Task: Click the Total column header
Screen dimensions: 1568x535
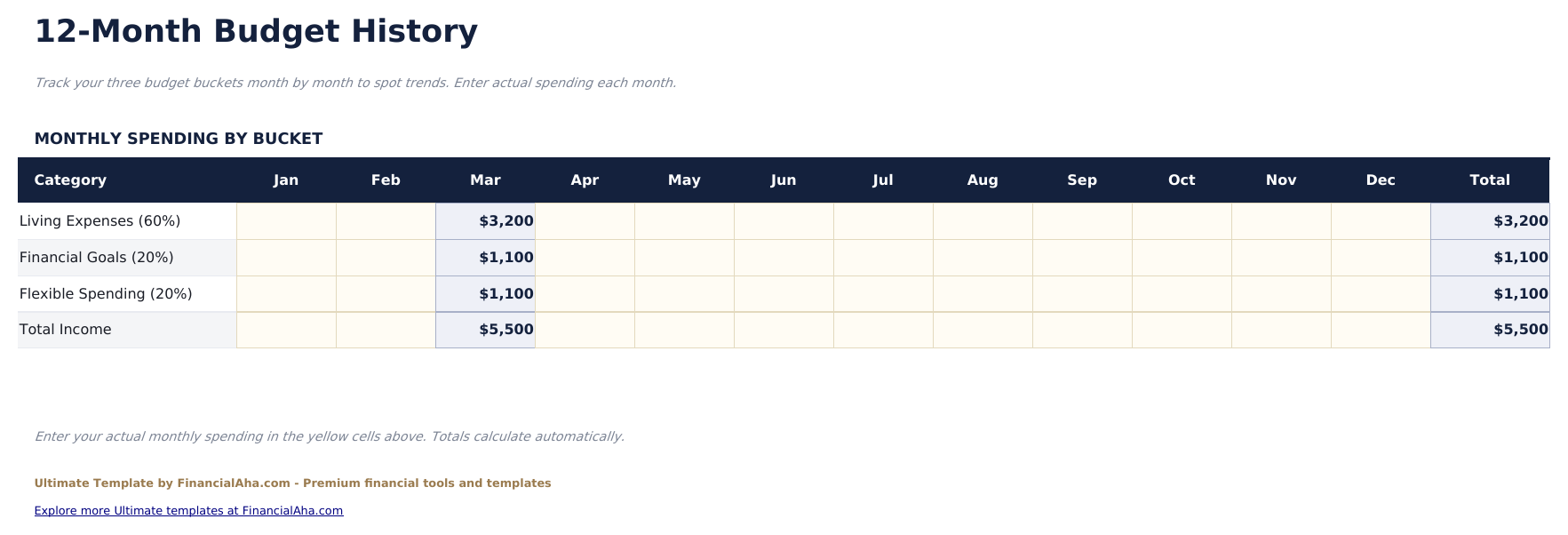Action: click(x=1489, y=180)
